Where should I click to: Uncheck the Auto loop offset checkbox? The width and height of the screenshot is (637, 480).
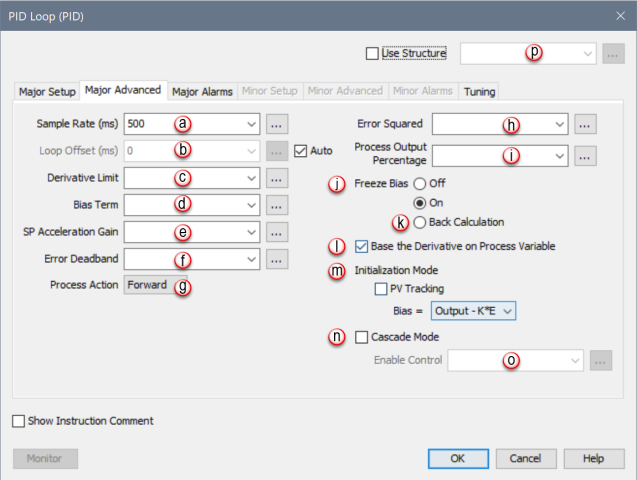pos(302,152)
